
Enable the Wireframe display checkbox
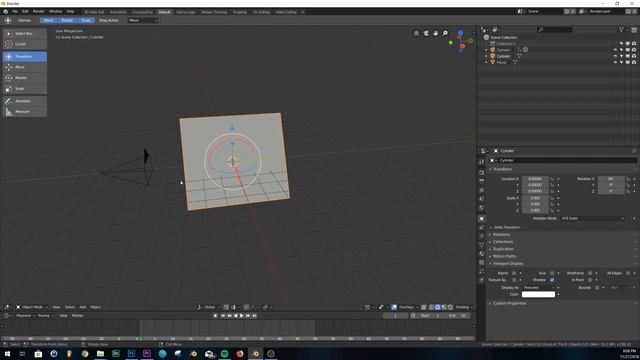pyautogui.click(x=590, y=273)
